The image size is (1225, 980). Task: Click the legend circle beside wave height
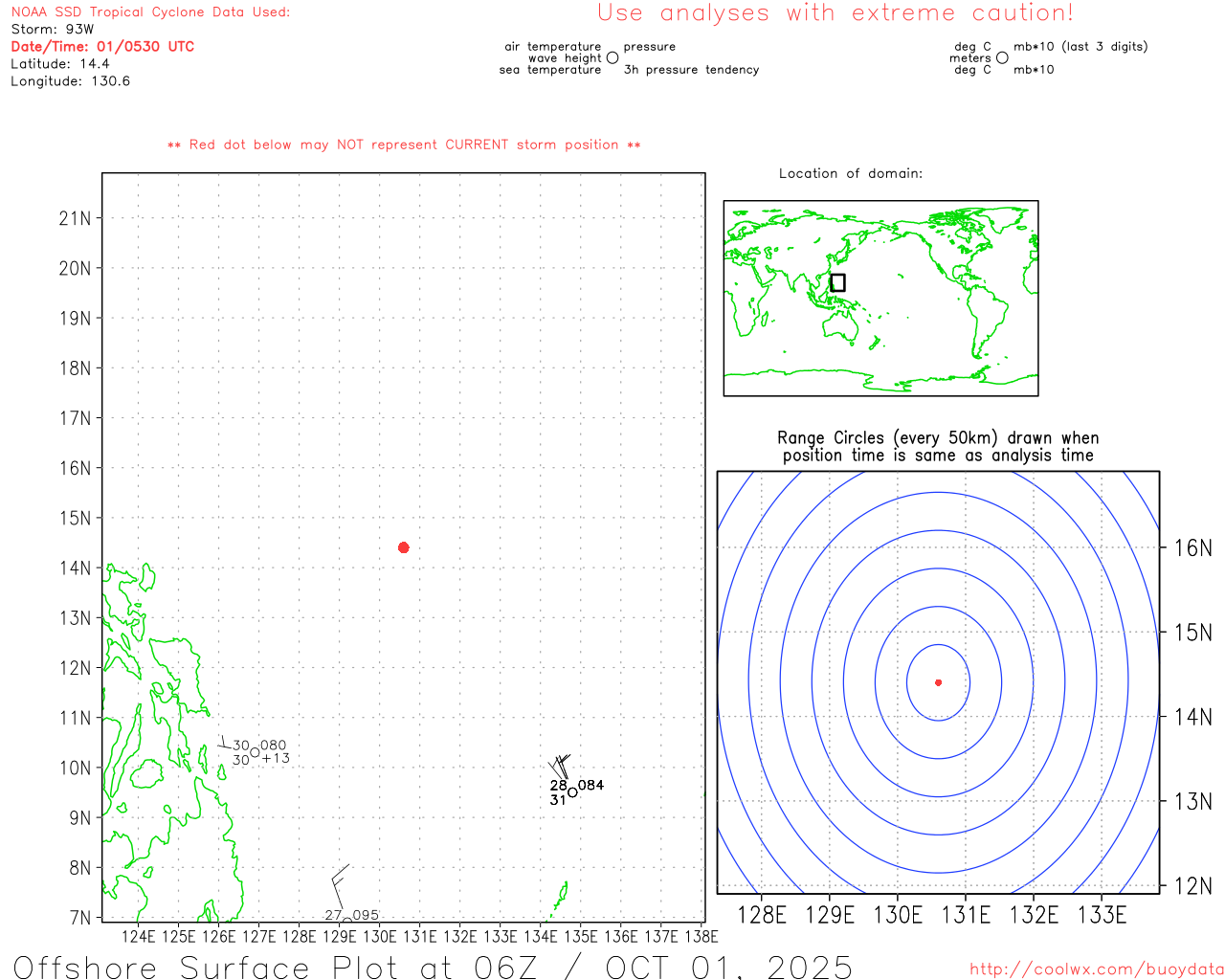coord(612,57)
